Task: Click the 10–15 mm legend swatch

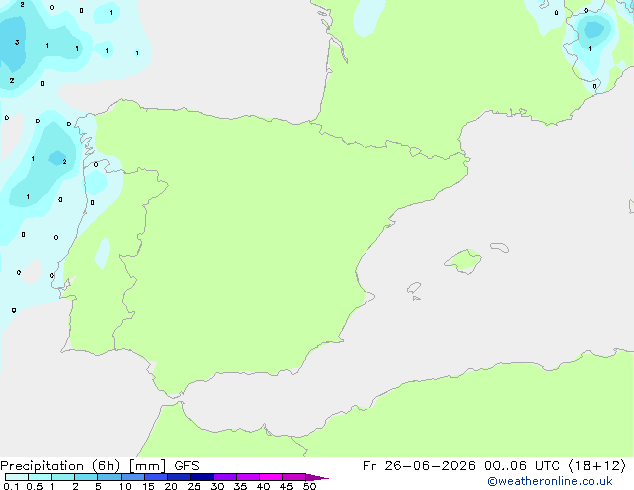Action: click(x=133, y=477)
